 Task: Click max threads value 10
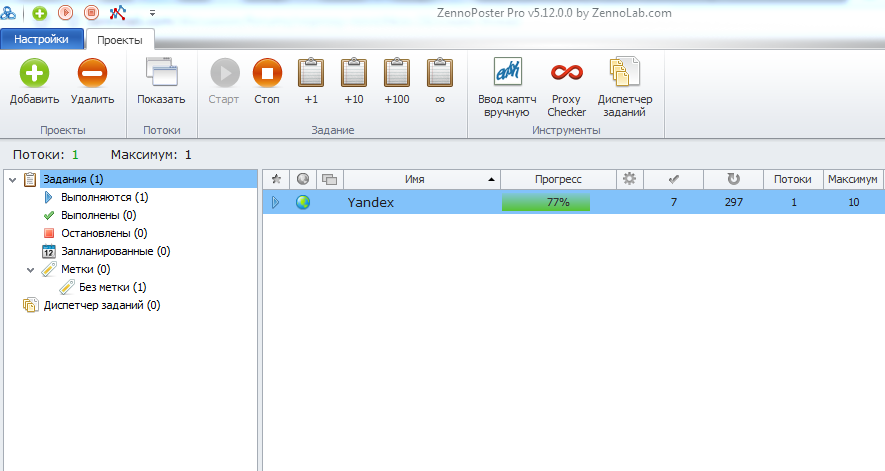(x=853, y=202)
